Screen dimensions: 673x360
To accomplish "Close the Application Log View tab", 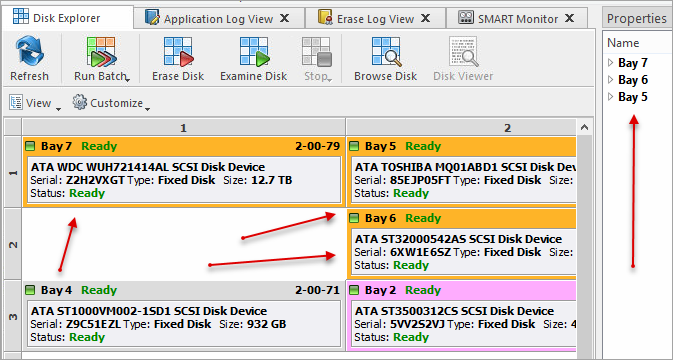I will pos(285,18).
